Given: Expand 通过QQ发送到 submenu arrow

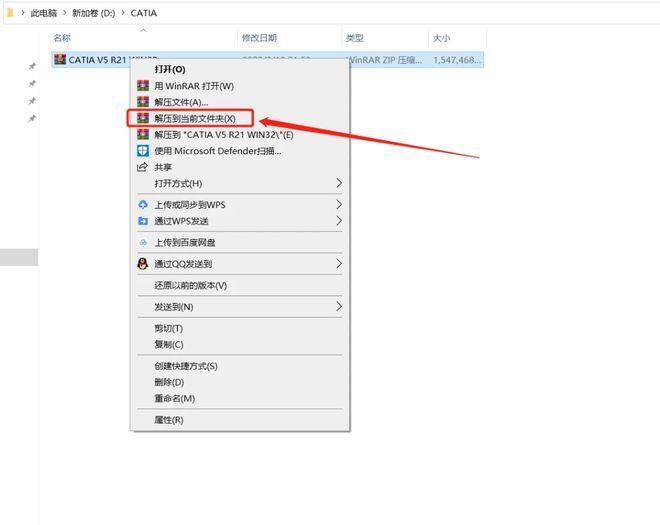Looking at the screenshot, I should 339,264.
